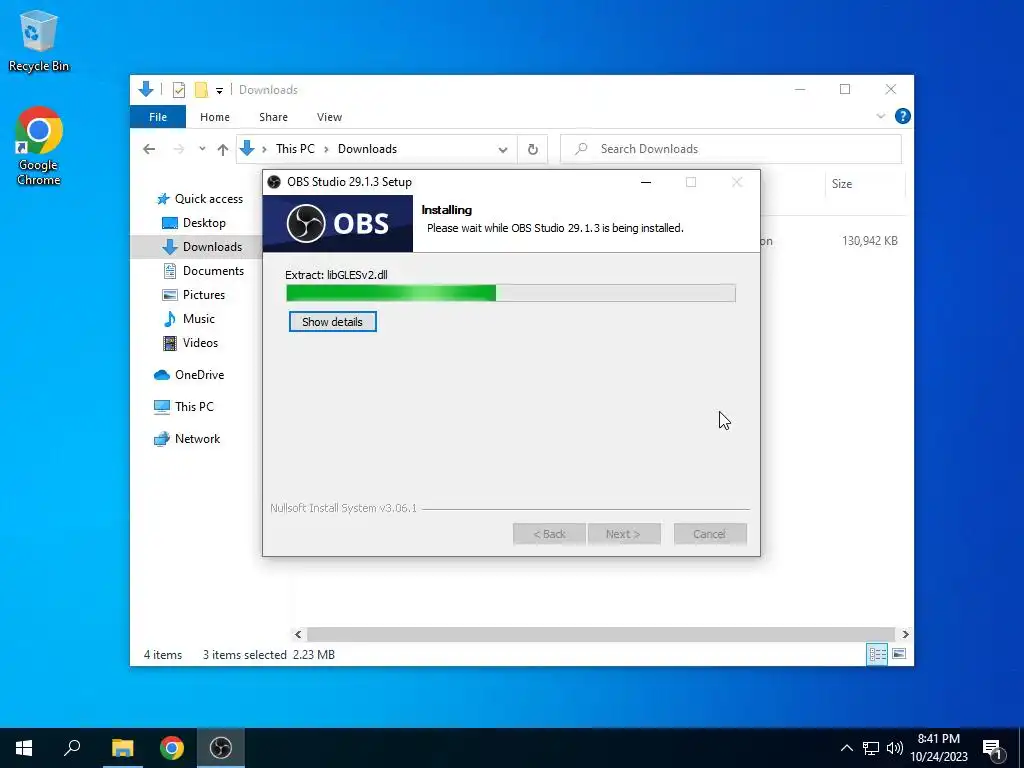Open the Home ribbon tab
This screenshot has width=1024, height=768.
click(215, 117)
